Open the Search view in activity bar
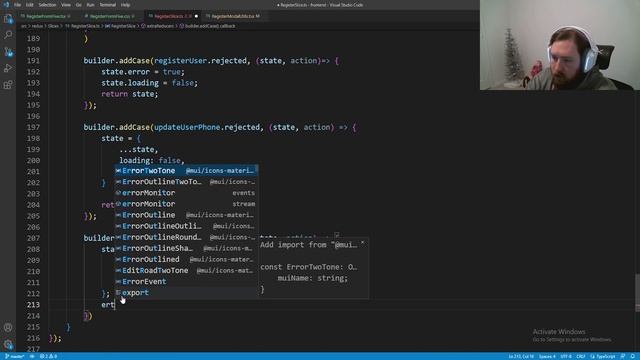The height and width of the screenshot is (360, 640). [8, 35]
